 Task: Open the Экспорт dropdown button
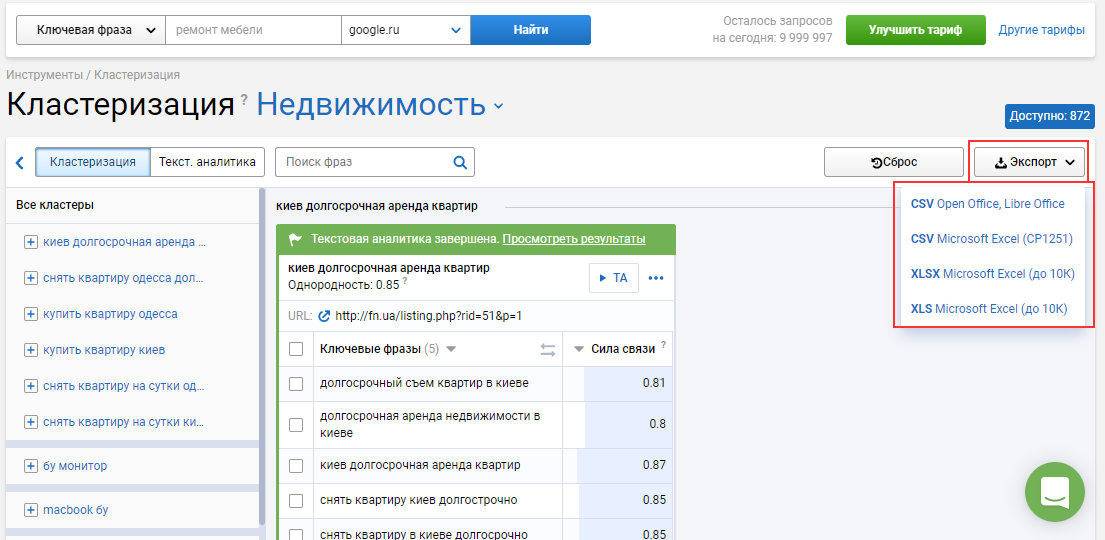tap(1029, 162)
